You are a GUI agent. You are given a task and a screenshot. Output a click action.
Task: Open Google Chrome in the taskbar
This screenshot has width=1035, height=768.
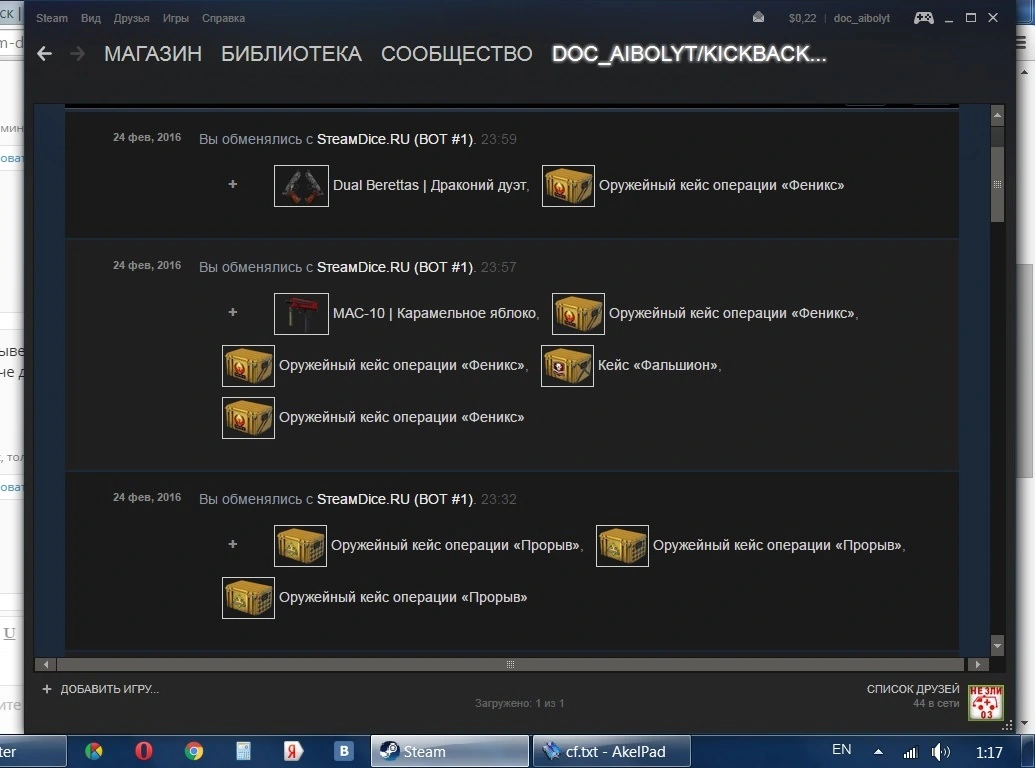click(x=193, y=751)
